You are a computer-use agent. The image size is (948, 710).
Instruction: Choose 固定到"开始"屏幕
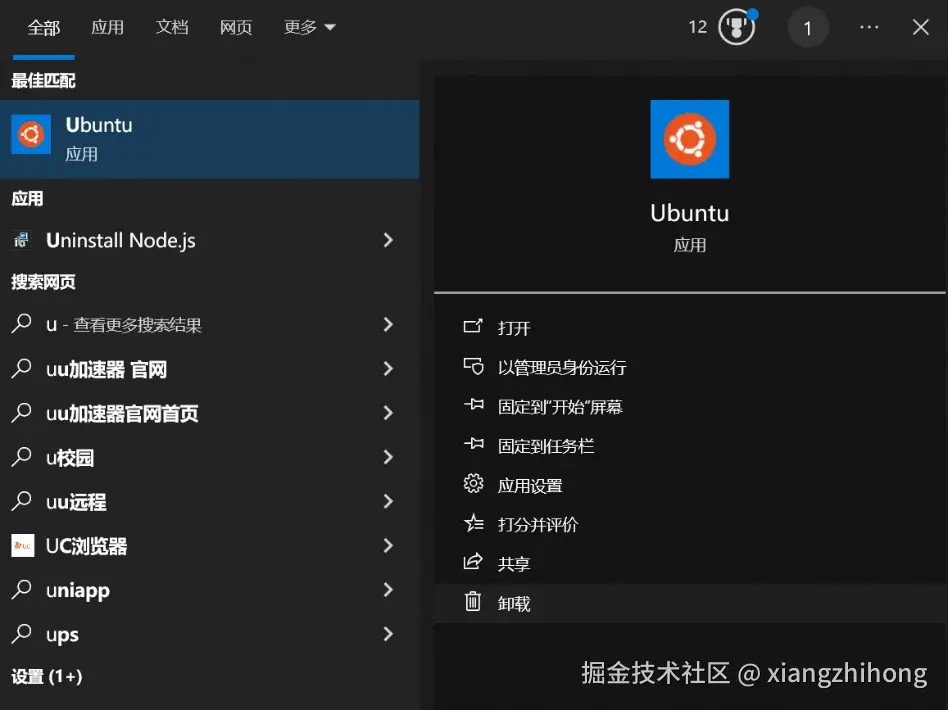[690, 406]
